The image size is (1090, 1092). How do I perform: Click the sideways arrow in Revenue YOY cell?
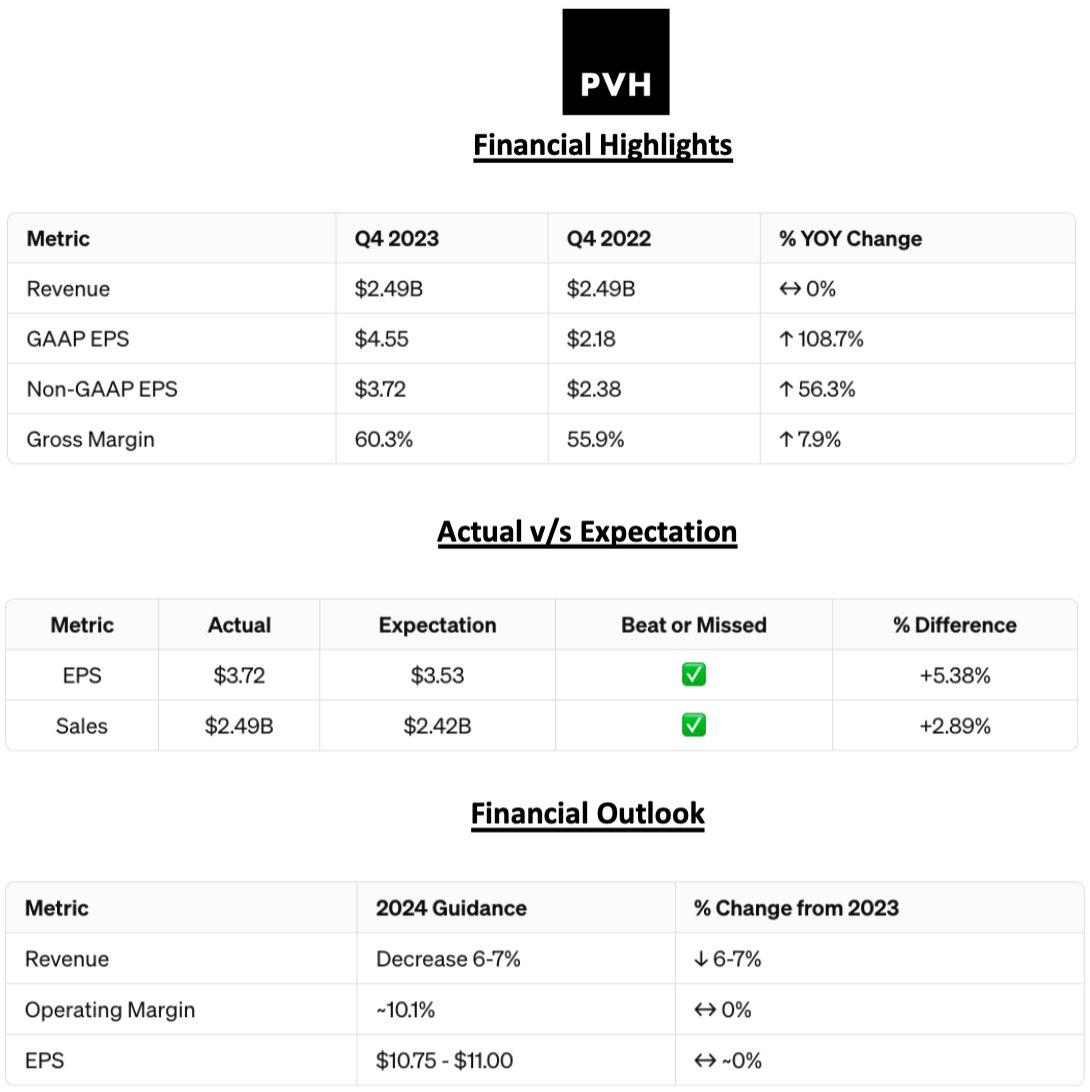coord(789,290)
